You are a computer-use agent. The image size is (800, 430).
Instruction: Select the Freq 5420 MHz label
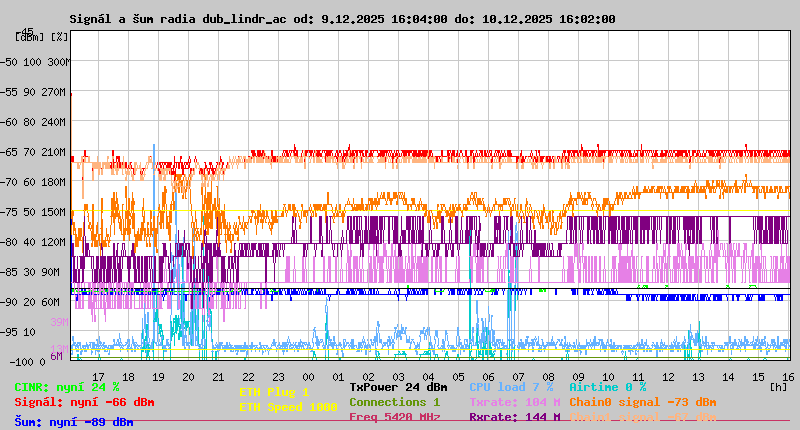[x=394, y=417]
